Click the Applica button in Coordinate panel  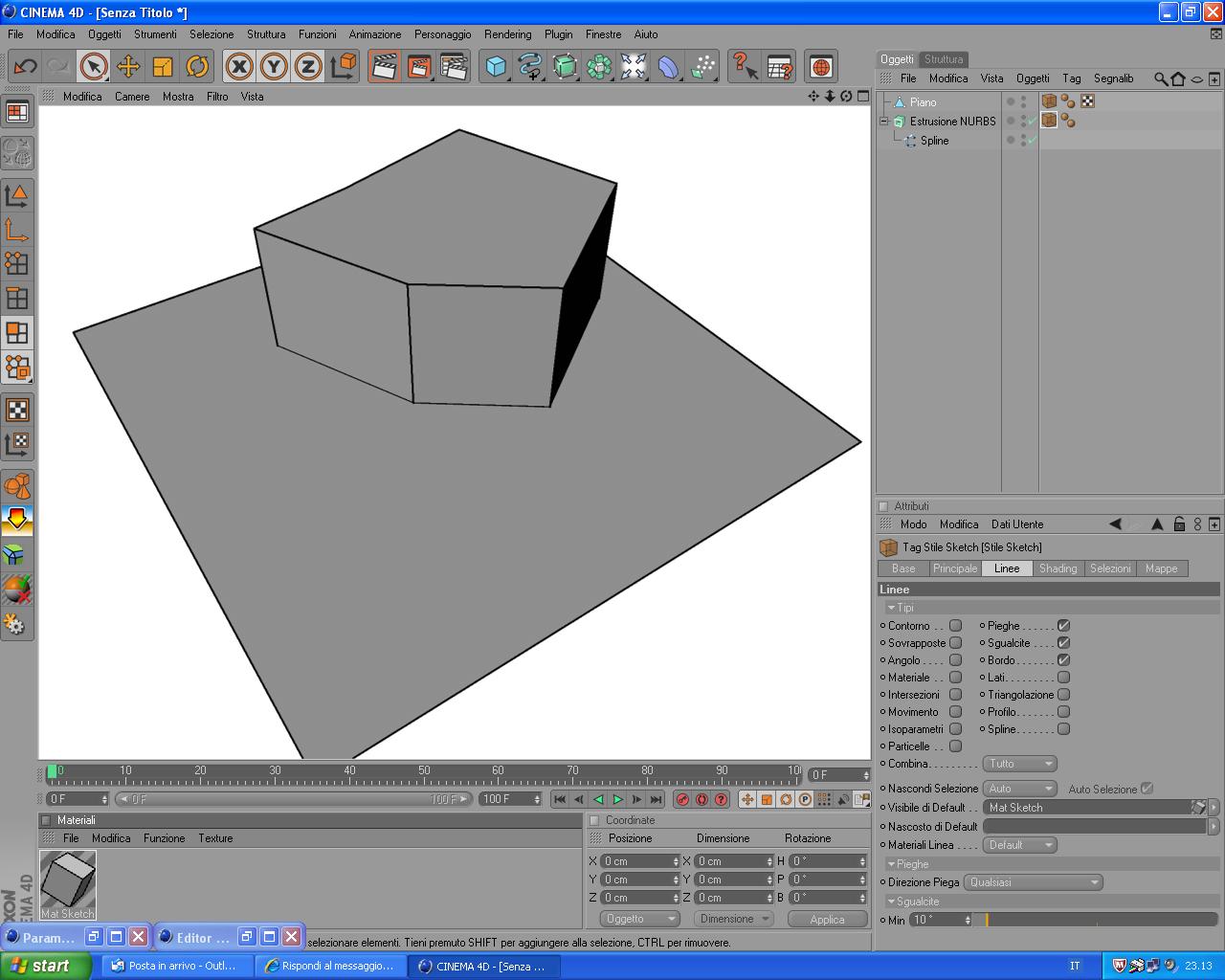(x=827, y=919)
